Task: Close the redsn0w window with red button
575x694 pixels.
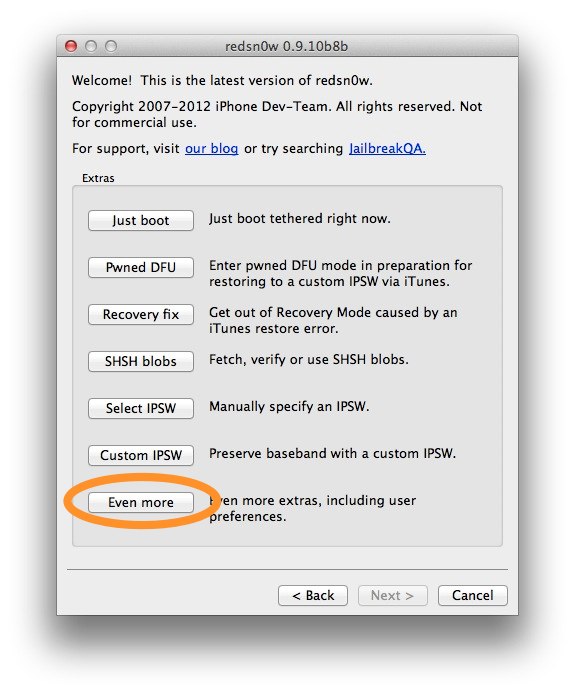Action: tap(71, 46)
